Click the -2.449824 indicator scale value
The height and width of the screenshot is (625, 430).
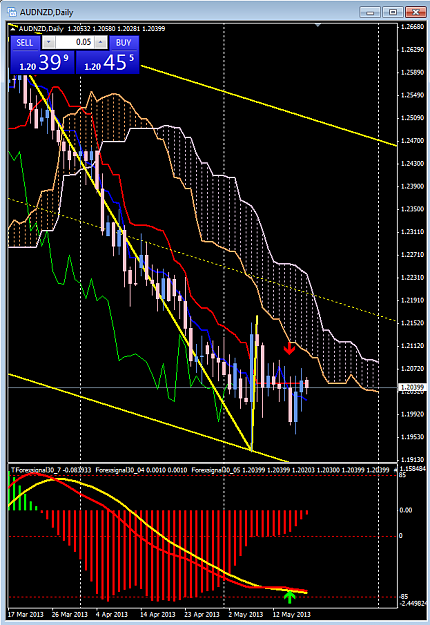click(x=414, y=603)
